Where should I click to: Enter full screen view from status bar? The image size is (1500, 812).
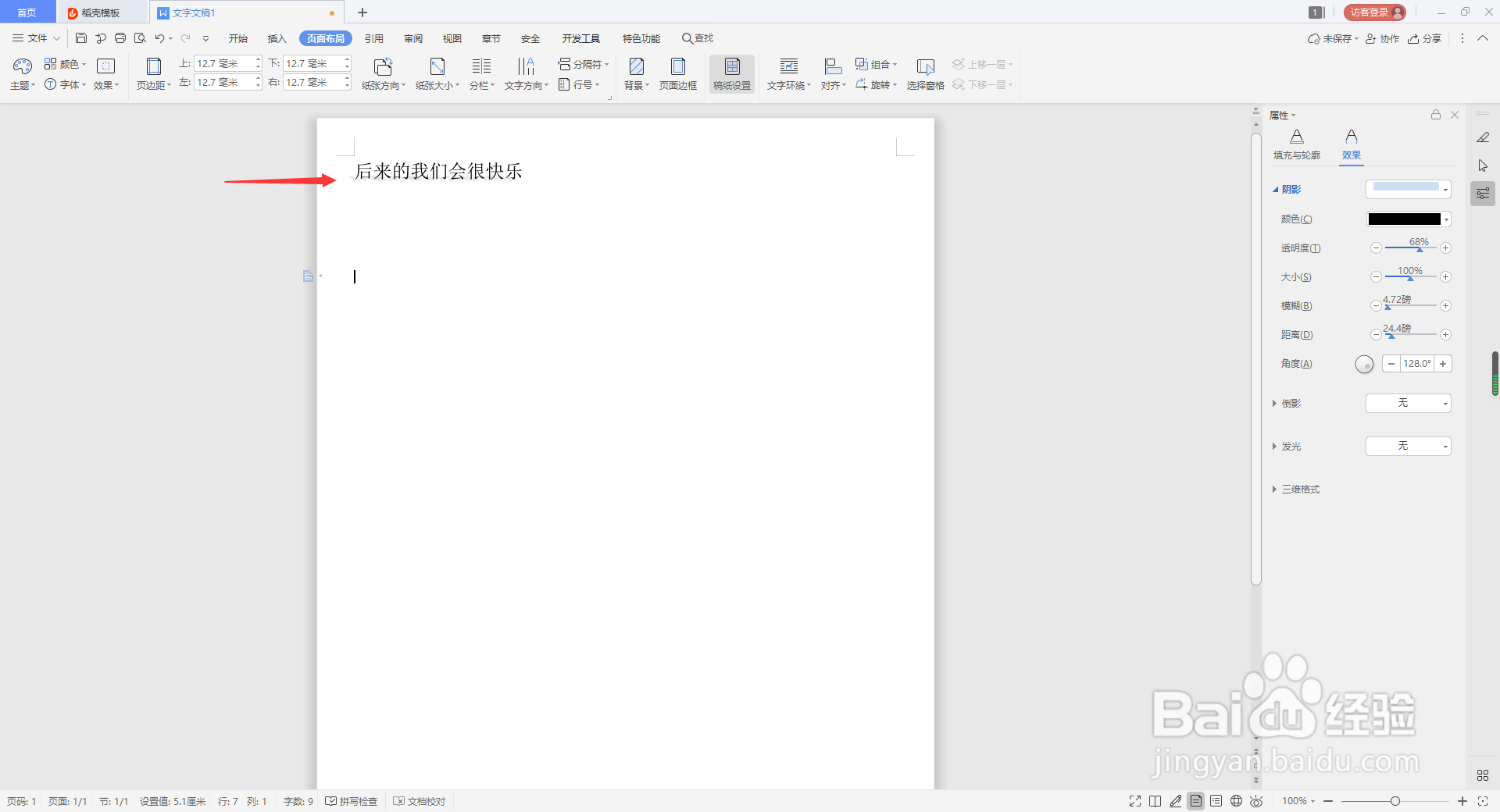point(1135,801)
